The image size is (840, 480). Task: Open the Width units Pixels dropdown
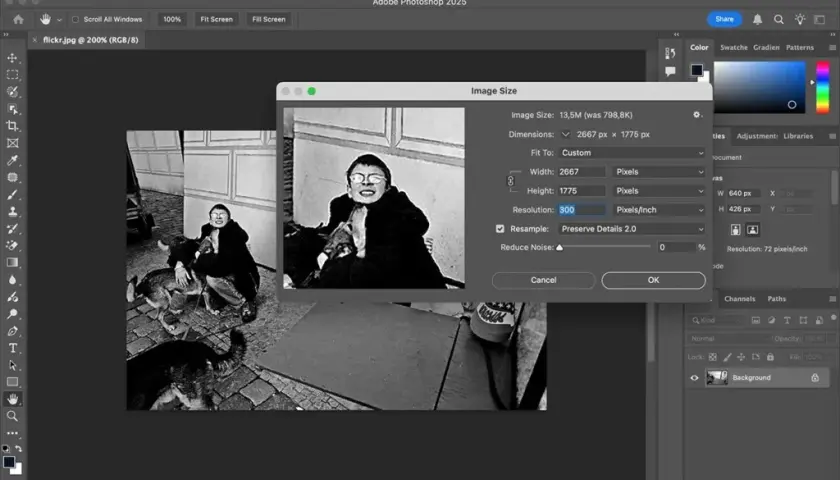click(x=659, y=172)
